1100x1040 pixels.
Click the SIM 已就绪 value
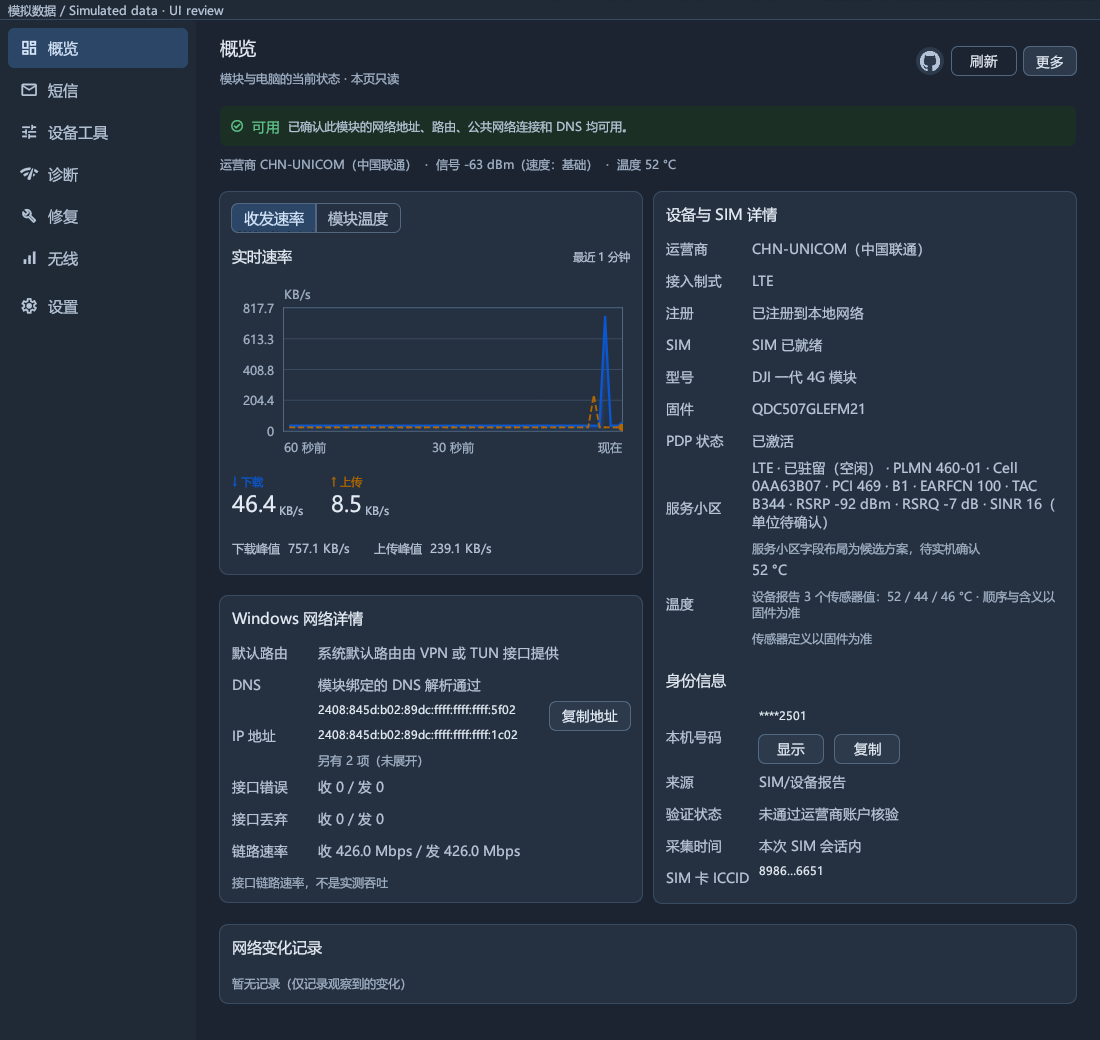click(787, 345)
